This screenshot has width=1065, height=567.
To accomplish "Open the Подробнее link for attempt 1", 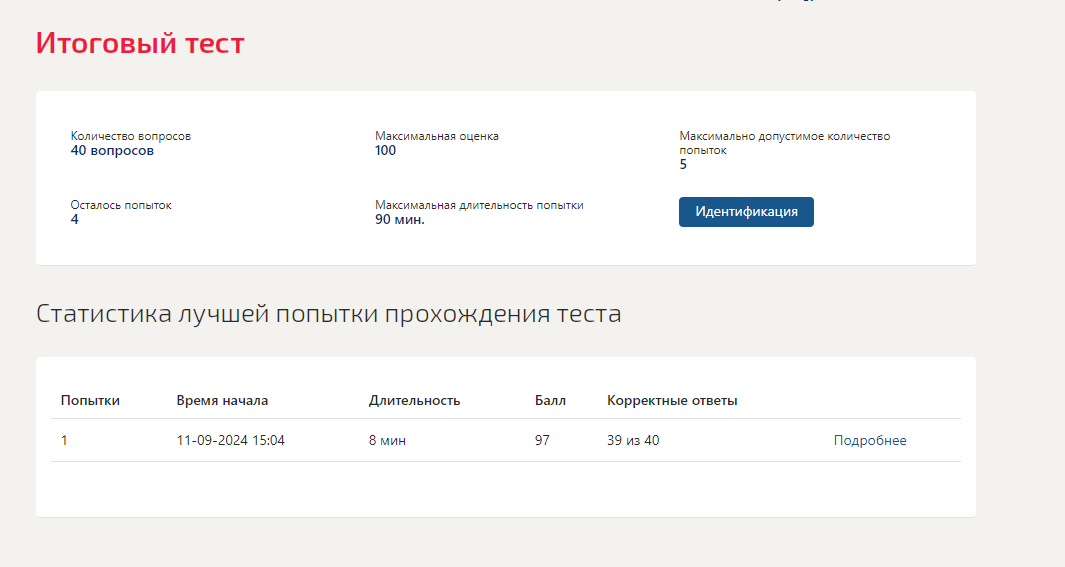I will (869, 441).
